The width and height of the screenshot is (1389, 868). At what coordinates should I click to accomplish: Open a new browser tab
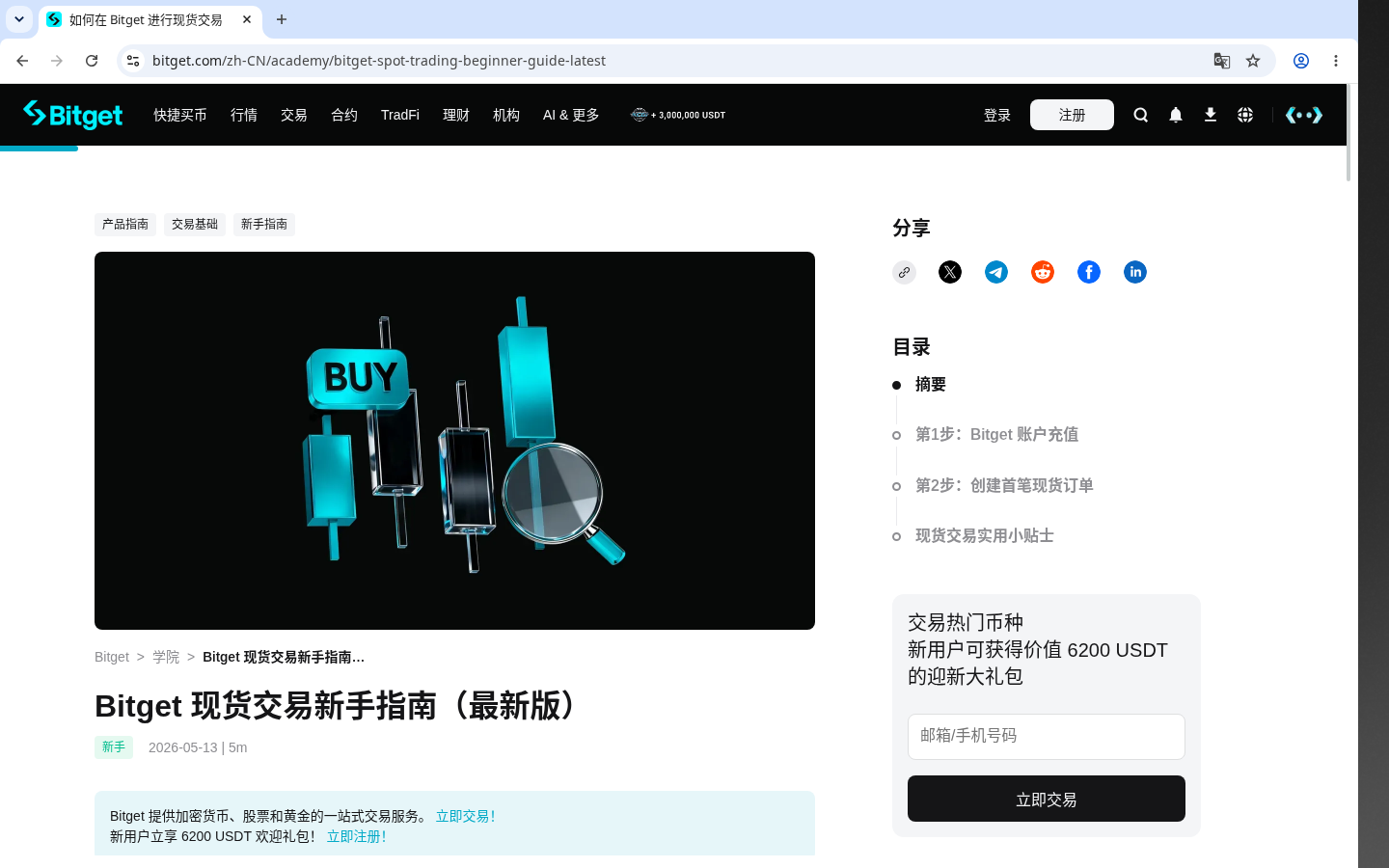[x=282, y=19]
